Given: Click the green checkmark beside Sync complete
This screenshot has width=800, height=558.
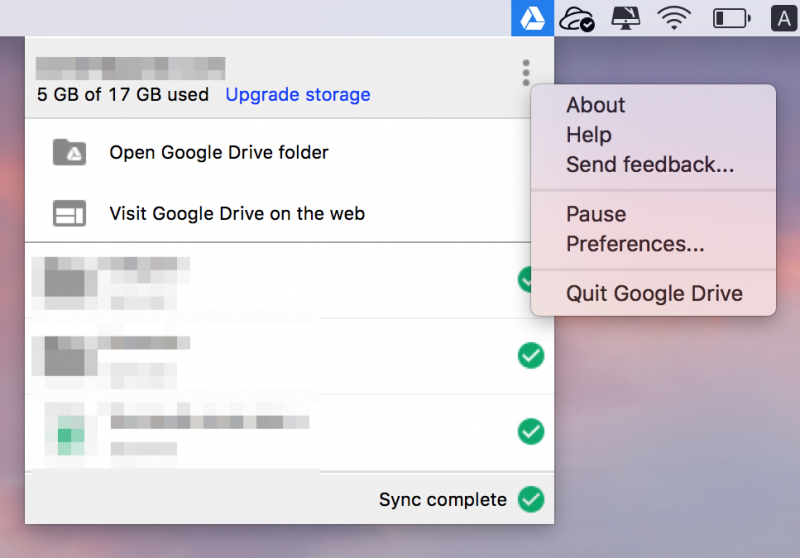Looking at the screenshot, I should pos(531,499).
